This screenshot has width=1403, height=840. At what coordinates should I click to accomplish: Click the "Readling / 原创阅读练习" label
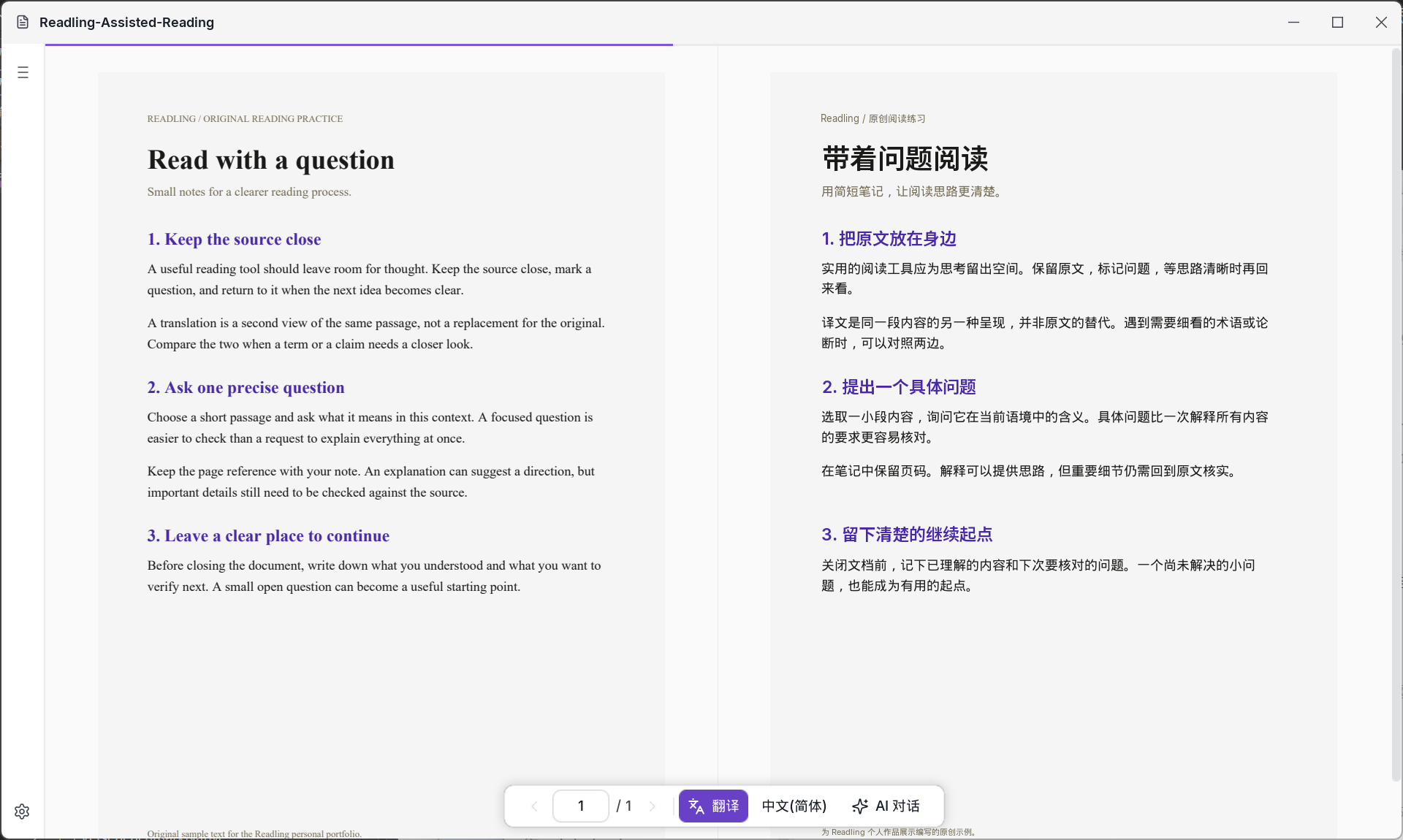coord(873,118)
